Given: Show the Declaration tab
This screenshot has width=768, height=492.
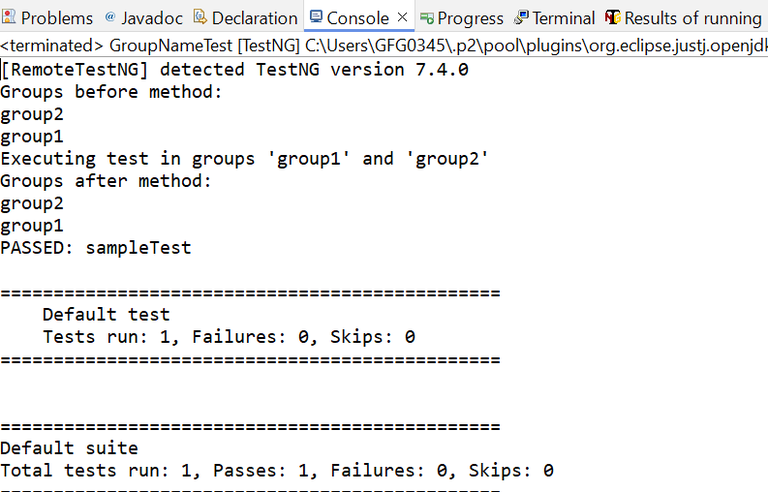Looking at the screenshot, I should (x=254, y=18).
